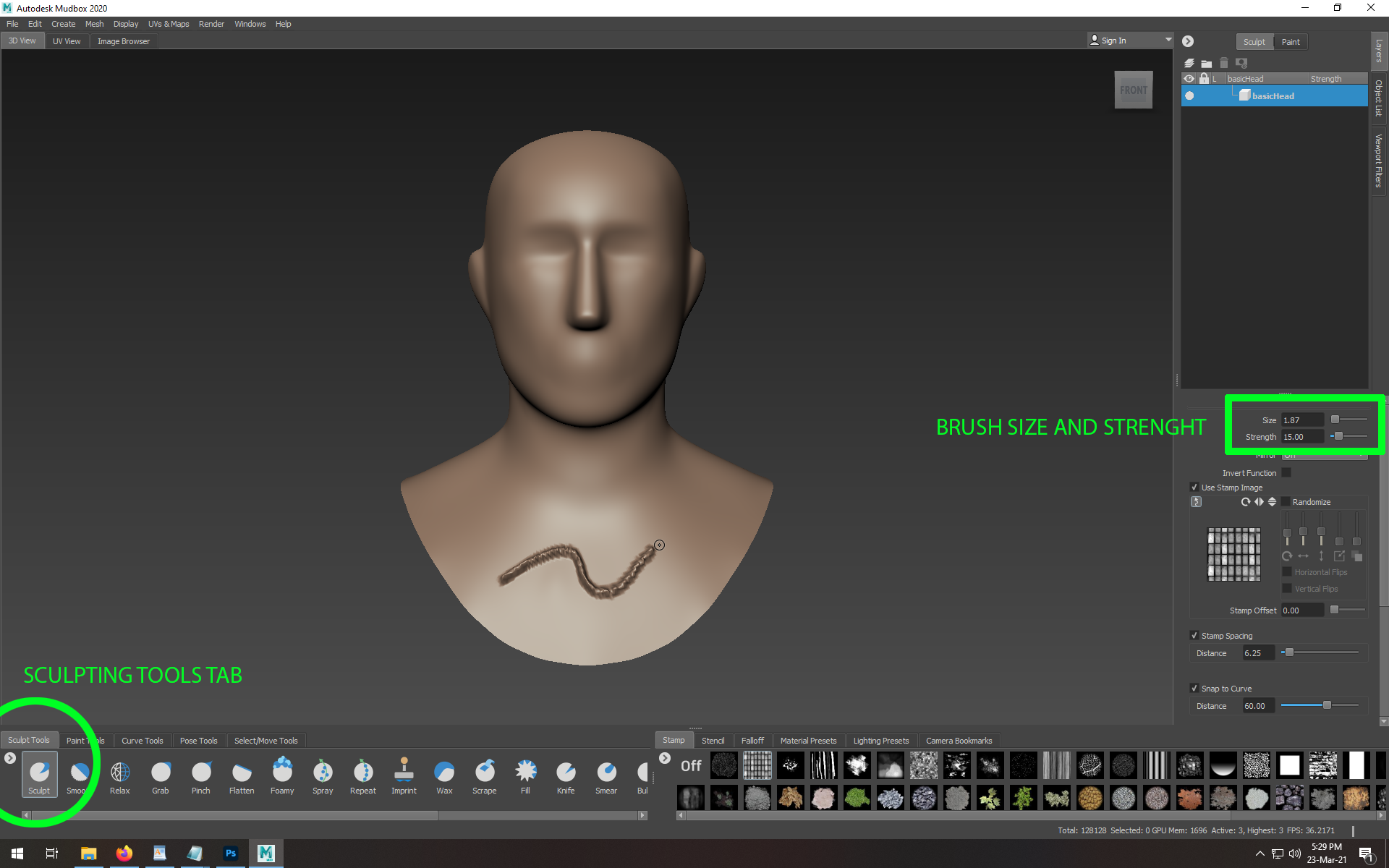
Task: Open the Stencil tab
Action: point(713,741)
